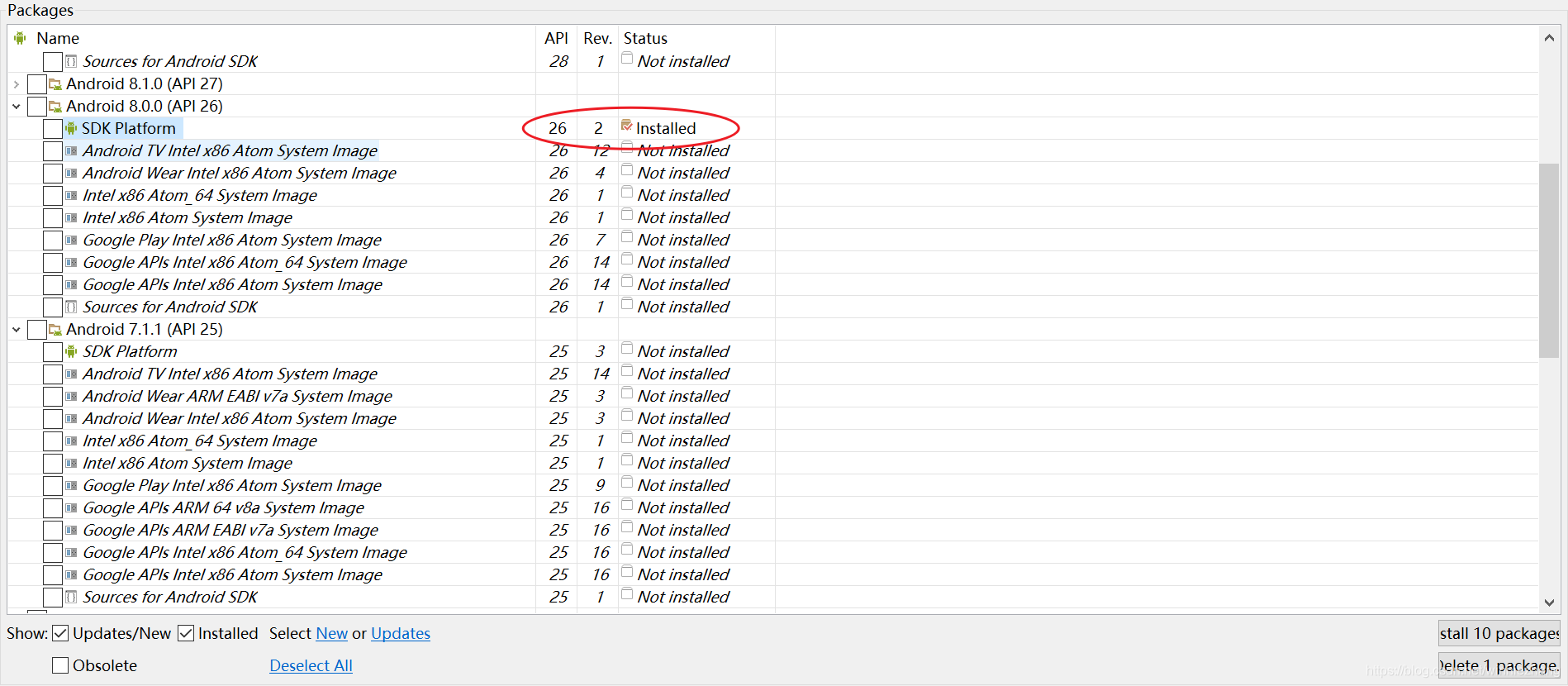Click the Google APIs Intel x86 Atom_64 API 26 icon
The image size is (1568, 686).
pos(71,262)
